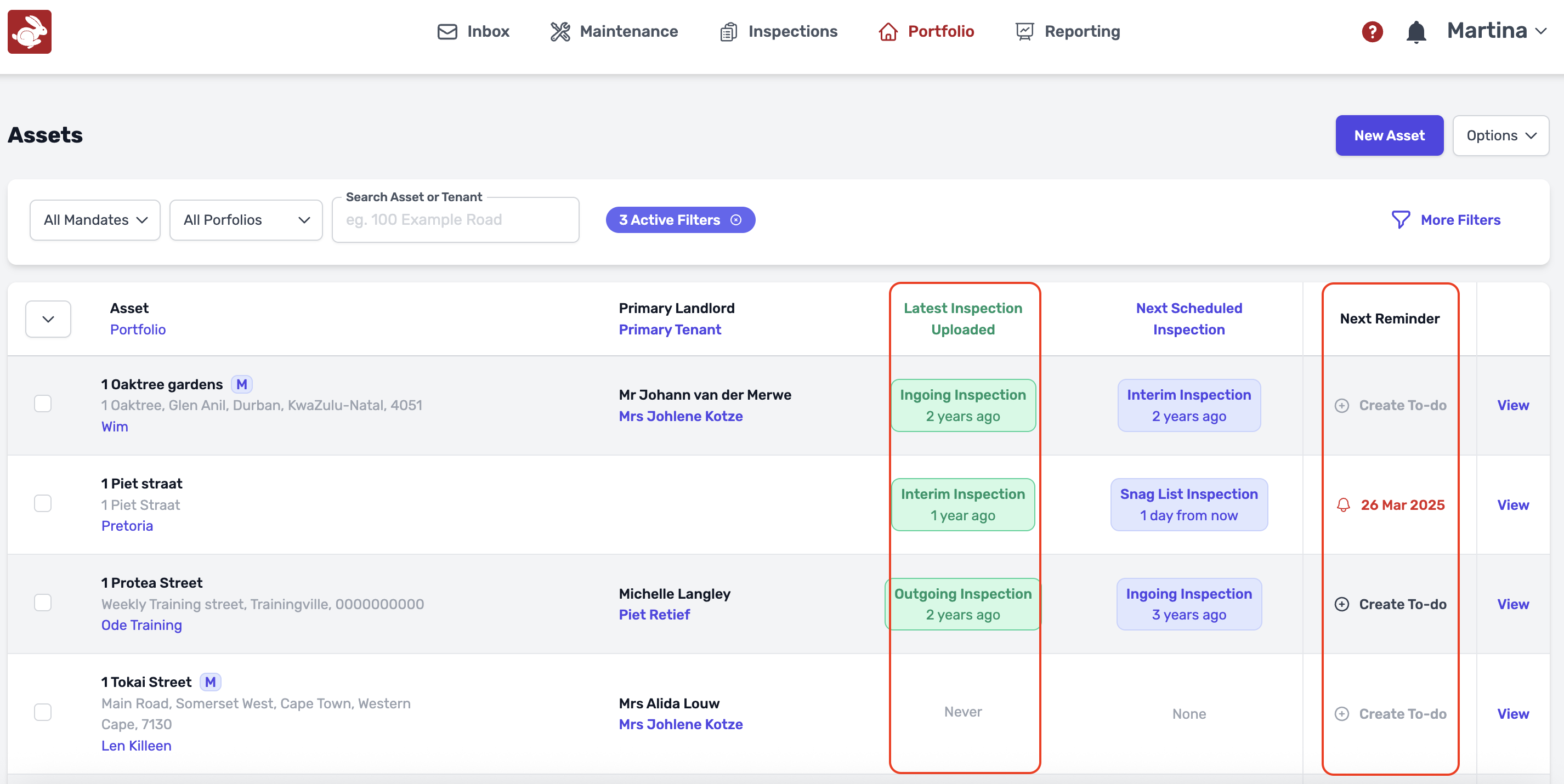This screenshot has height=784, width=1564.
Task: Open the Mrs Johlene Kotze tenant link for Oaktree
Action: [680, 416]
